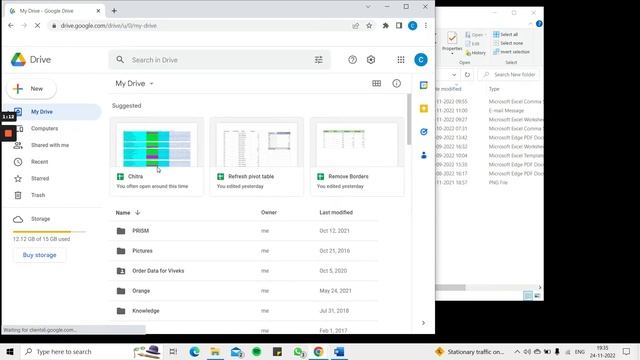
Task: Click Invert selection in File Explorer
Action: click(x=511, y=52)
